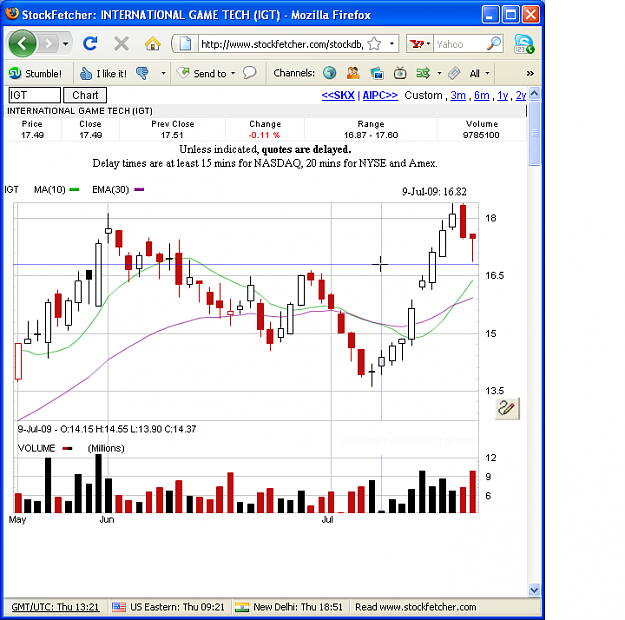Open the address bar history dropdown

(x=392, y=43)
